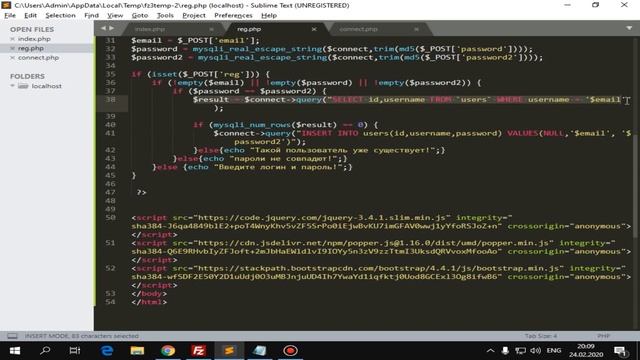Open the Find menu
This screenshot has height=360, width=640.
tap(91, 16)
